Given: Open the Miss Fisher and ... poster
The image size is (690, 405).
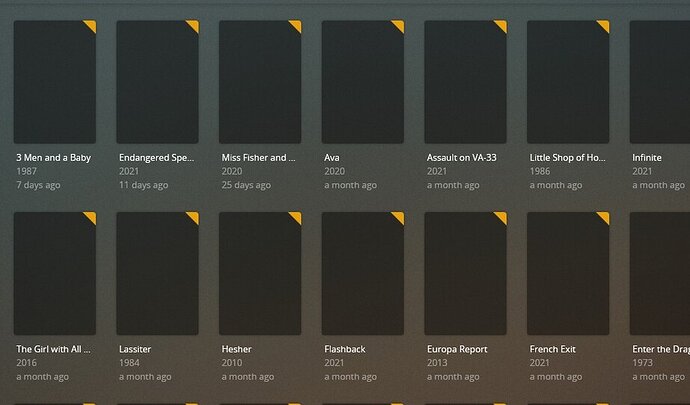Looking at the screenshot, I should point(260,82).
